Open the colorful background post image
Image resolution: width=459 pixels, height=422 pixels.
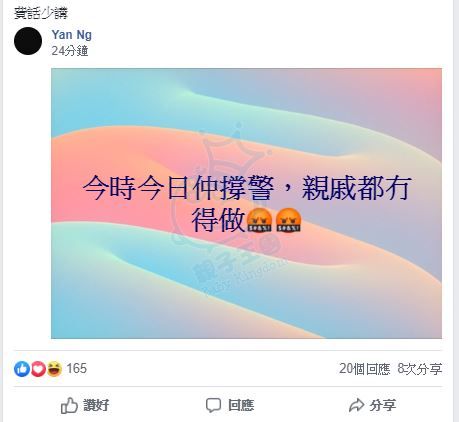246,203
